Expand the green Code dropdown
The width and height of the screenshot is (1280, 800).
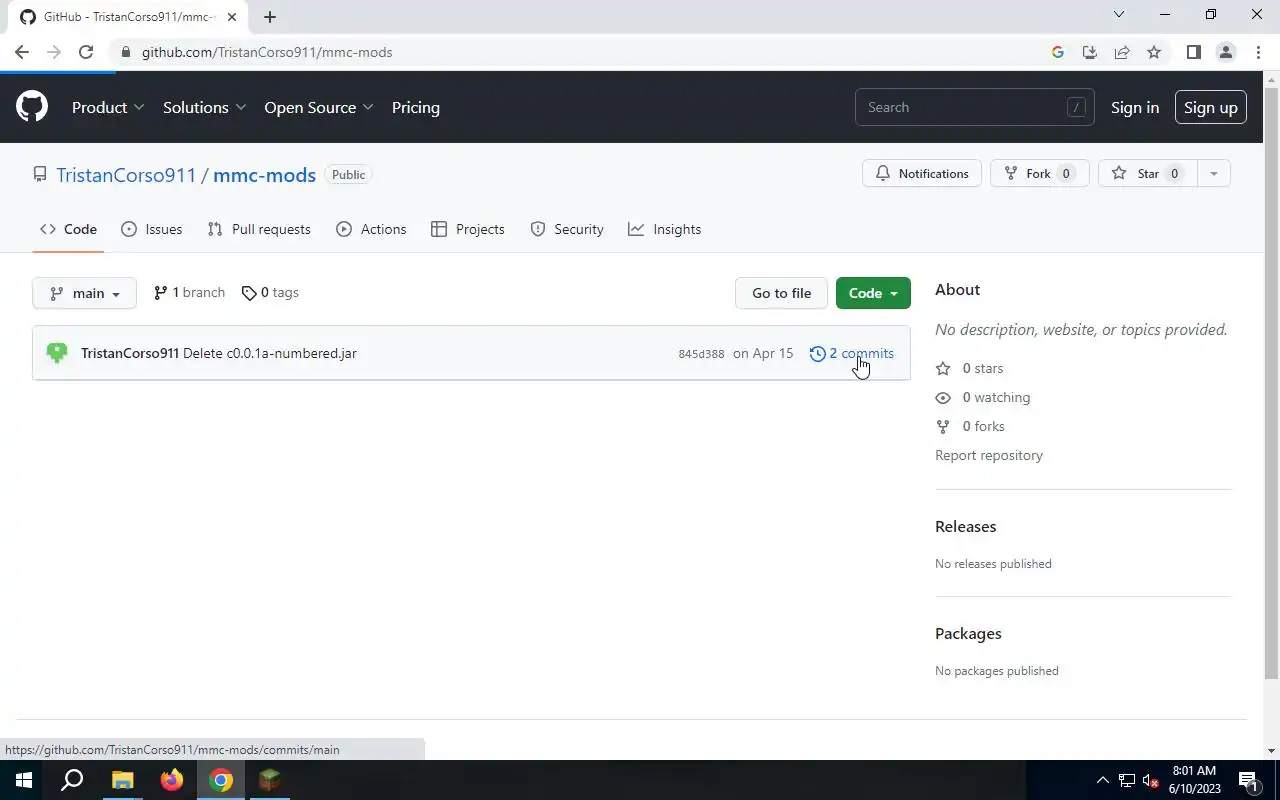[873, 293]
